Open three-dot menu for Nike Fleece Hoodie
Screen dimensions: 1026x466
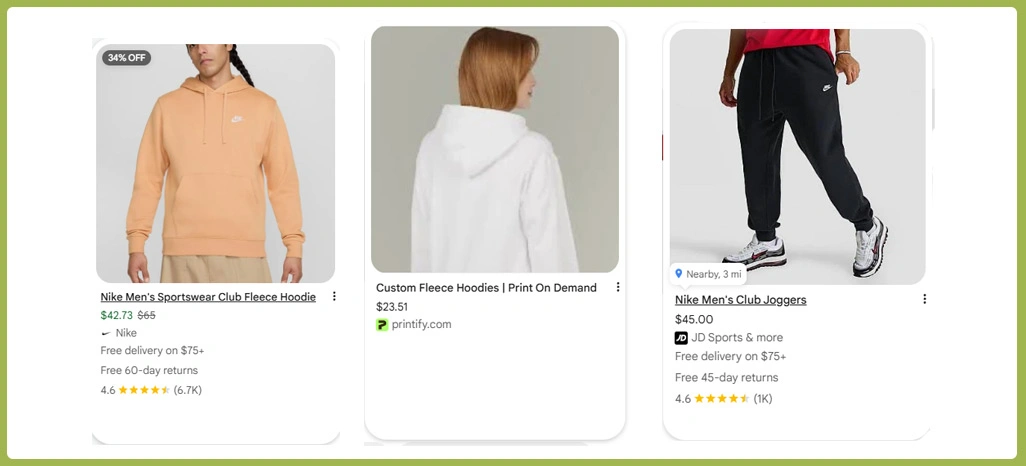click(x=334, y=297)
